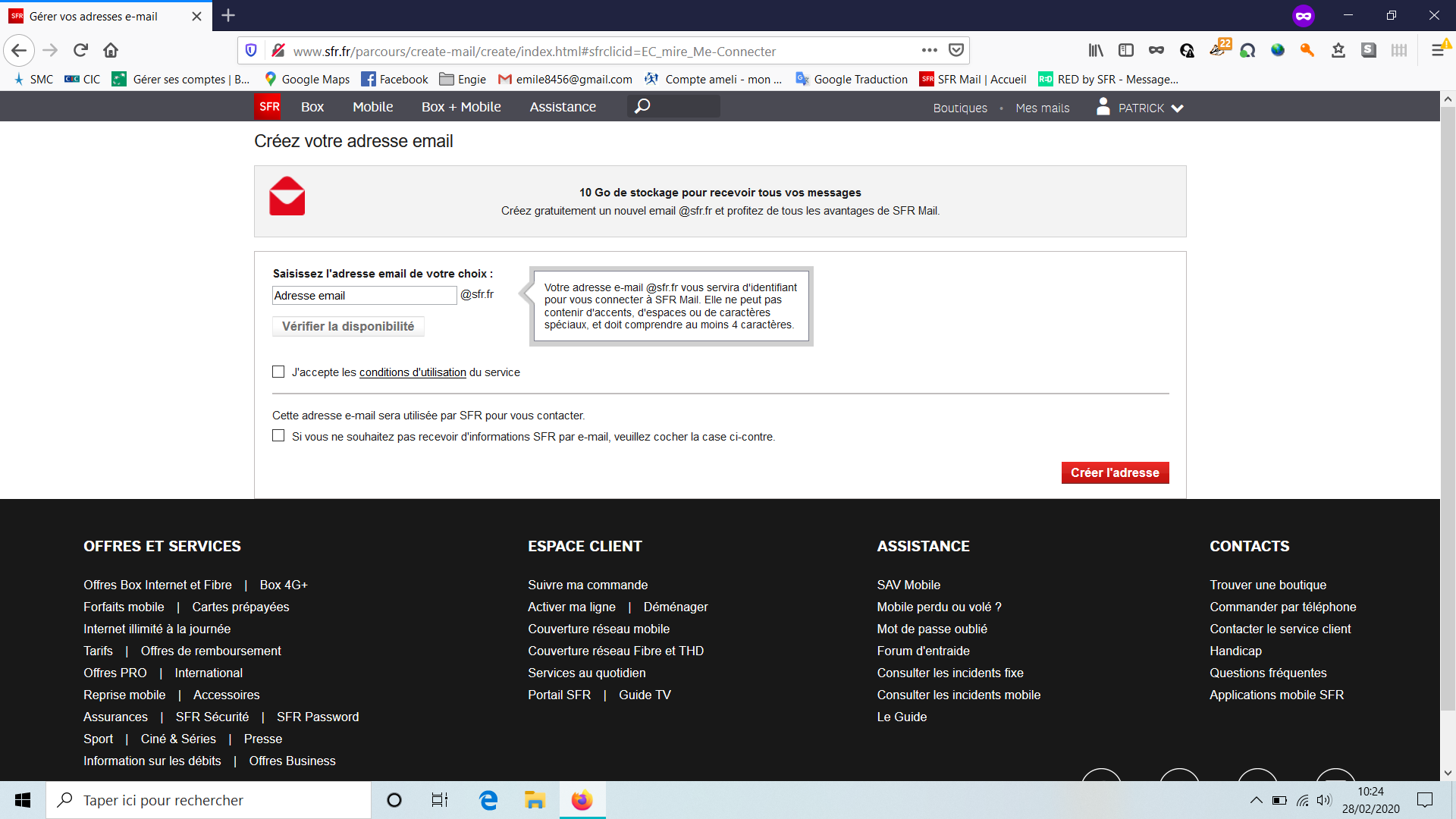
Task: Open the site search magnifier icon
Action: pyautogui.click(x=642, y=106)
